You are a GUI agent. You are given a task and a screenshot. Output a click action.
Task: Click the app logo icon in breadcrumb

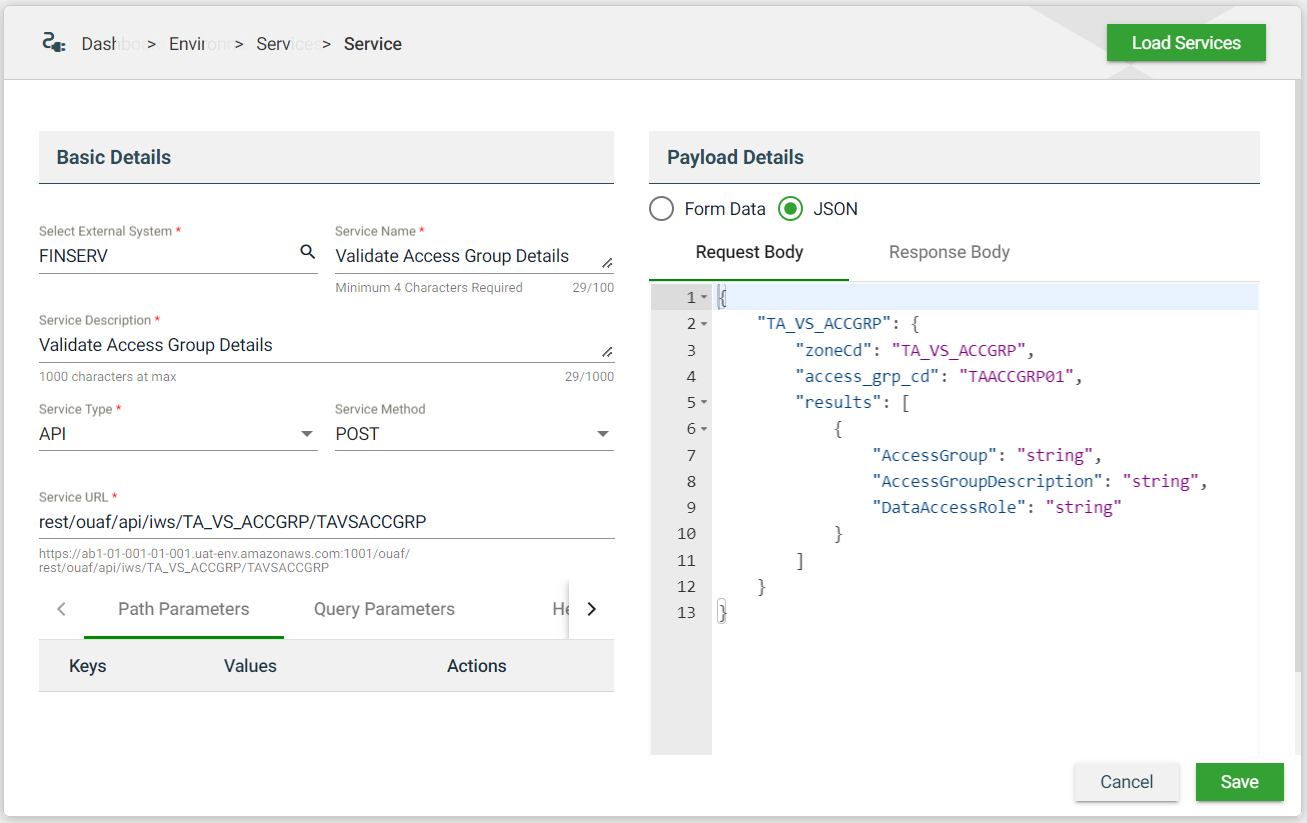pyautogui.click(x=53, y=43)
